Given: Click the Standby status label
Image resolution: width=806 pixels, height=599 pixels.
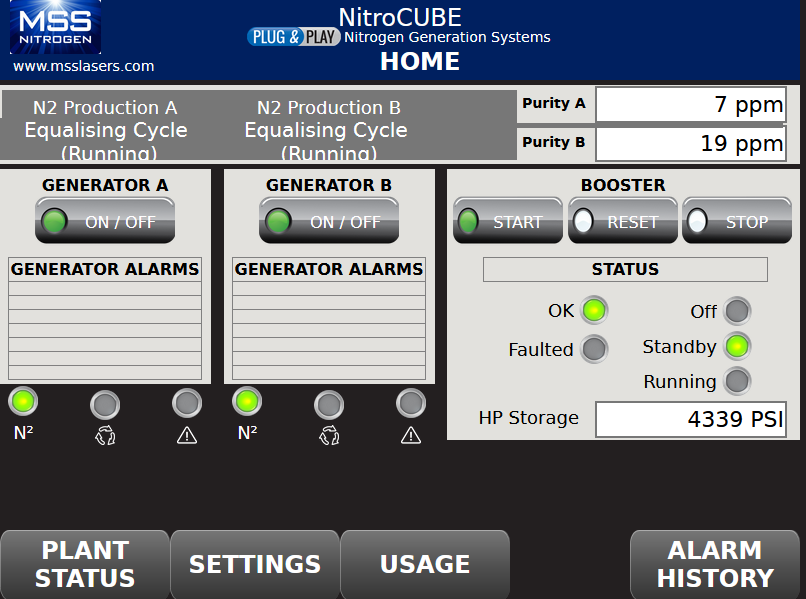Looking at the screenshot, I should click(680, 347).
